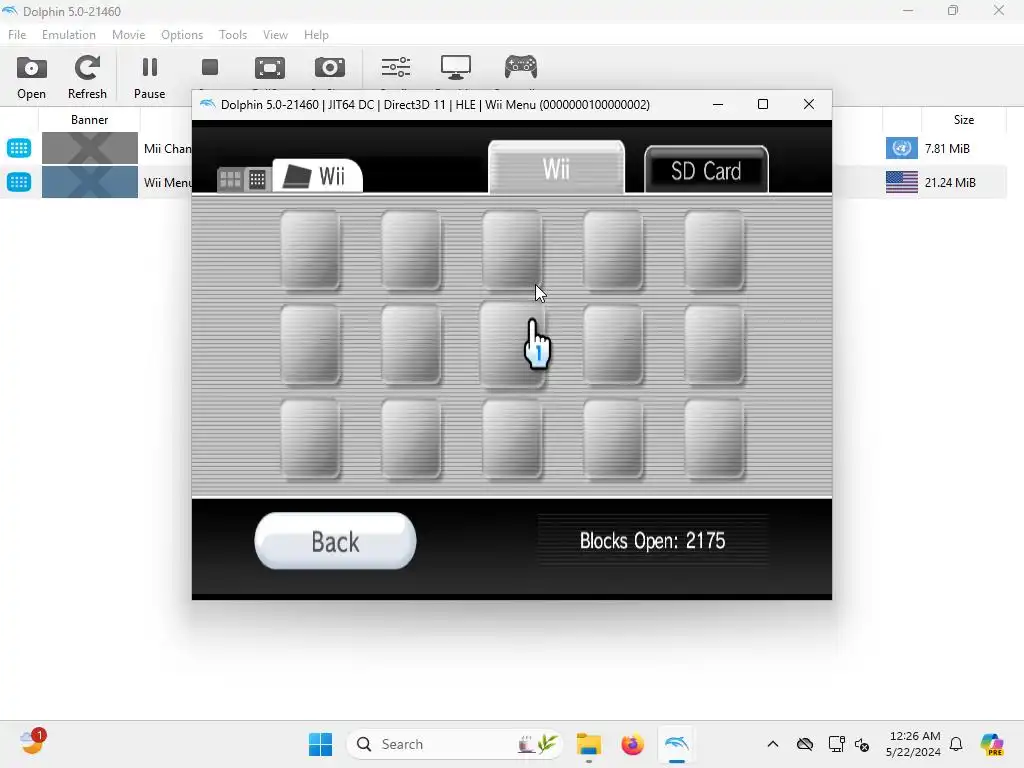Open Controllers settings via the gamepad icon
Screen dimensions: 1024x768
520,67
